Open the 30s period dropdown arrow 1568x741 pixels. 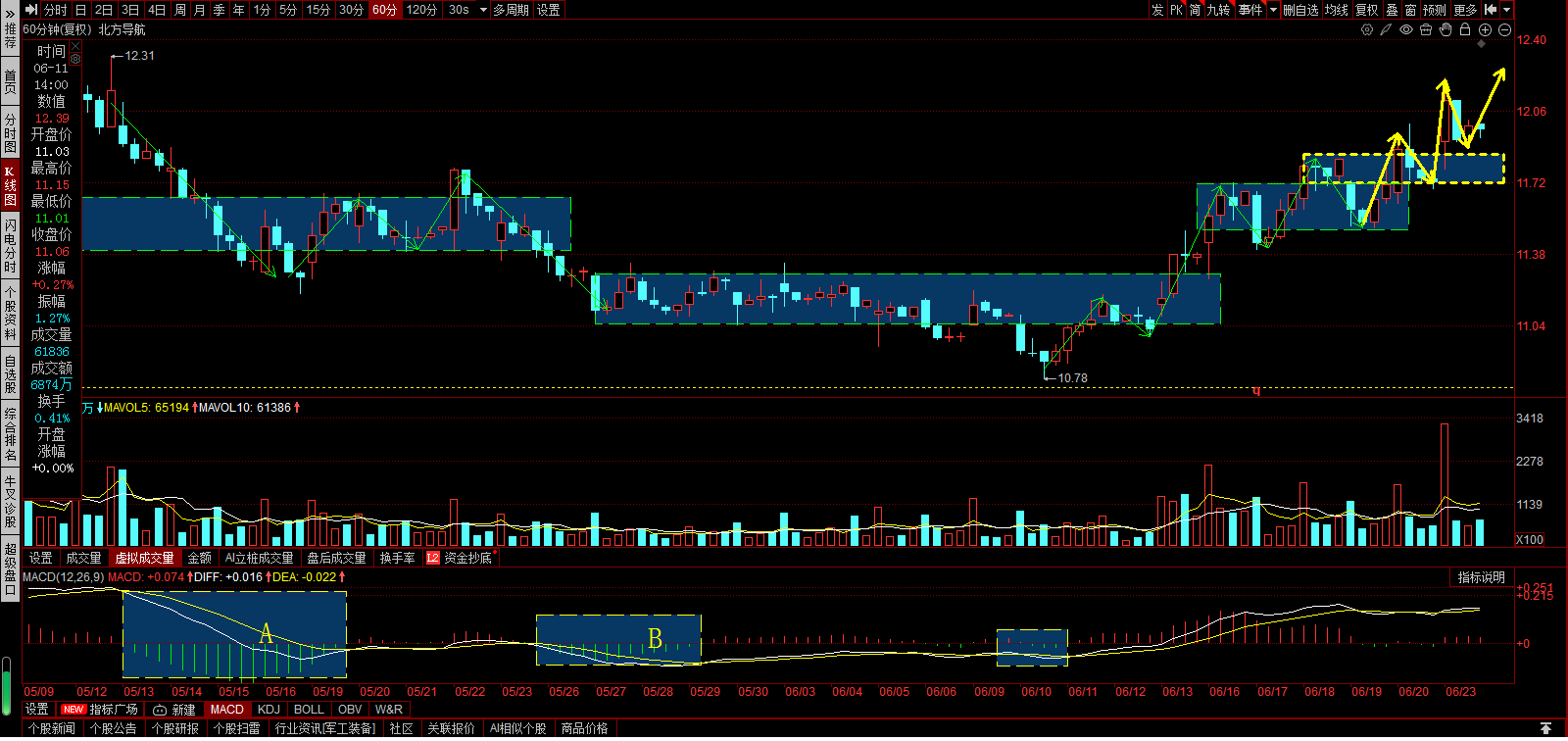click(483, 10)
